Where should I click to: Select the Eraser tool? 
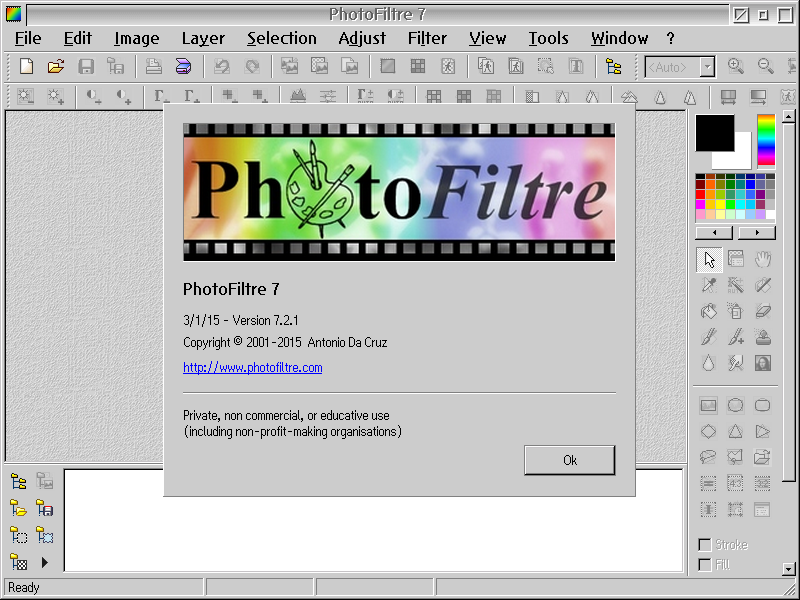(x=763, y=311)
